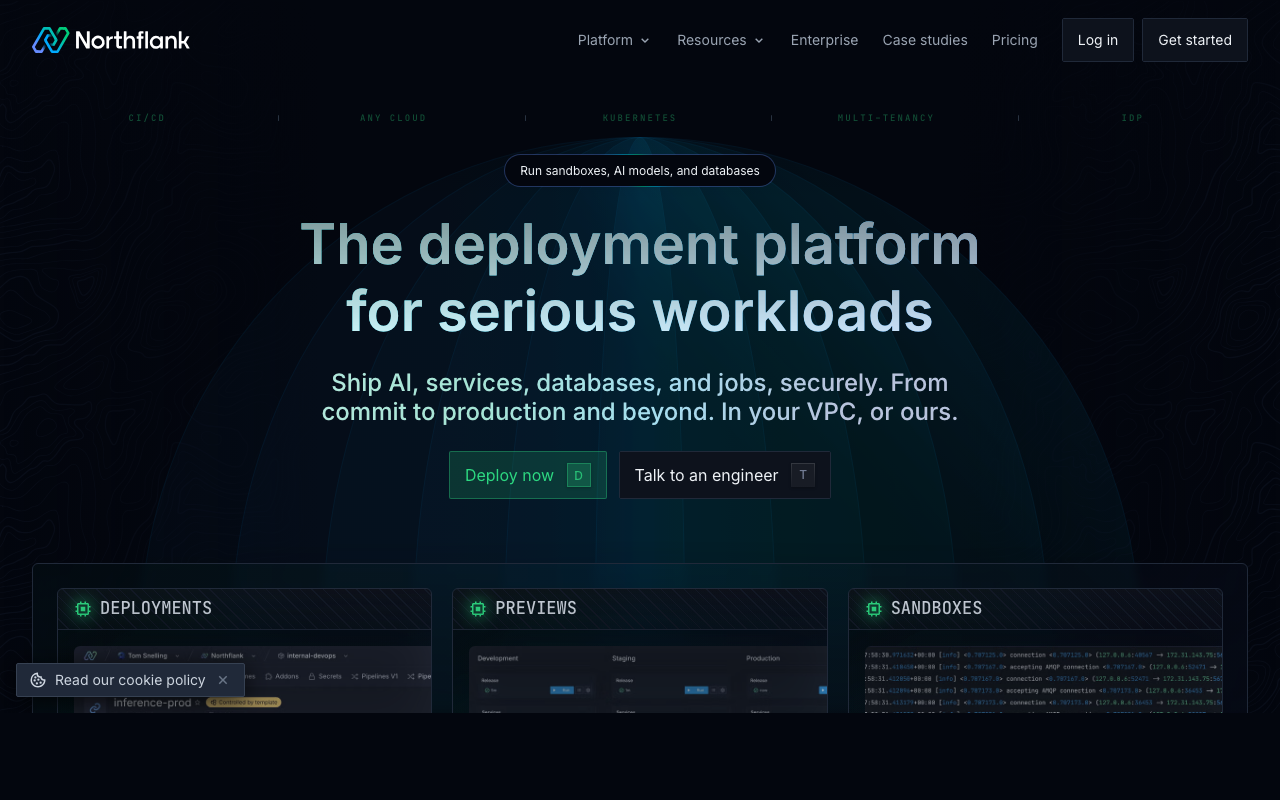1280x800 pixels.
Task: Click the Sandboxes log output thumbnail
Action: [x=1043, y=679]
